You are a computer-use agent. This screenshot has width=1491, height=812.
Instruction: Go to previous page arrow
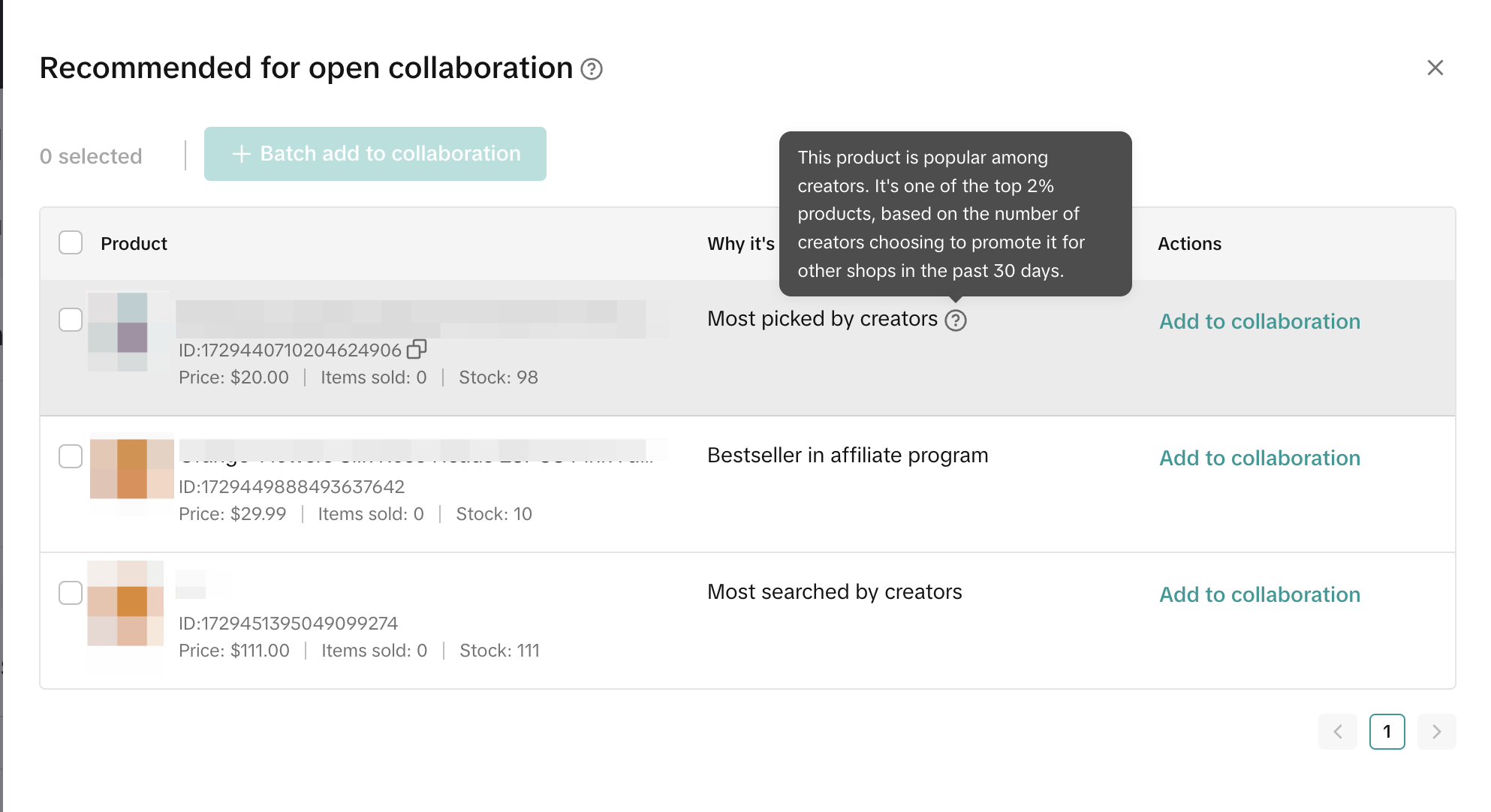(1337, 732)
